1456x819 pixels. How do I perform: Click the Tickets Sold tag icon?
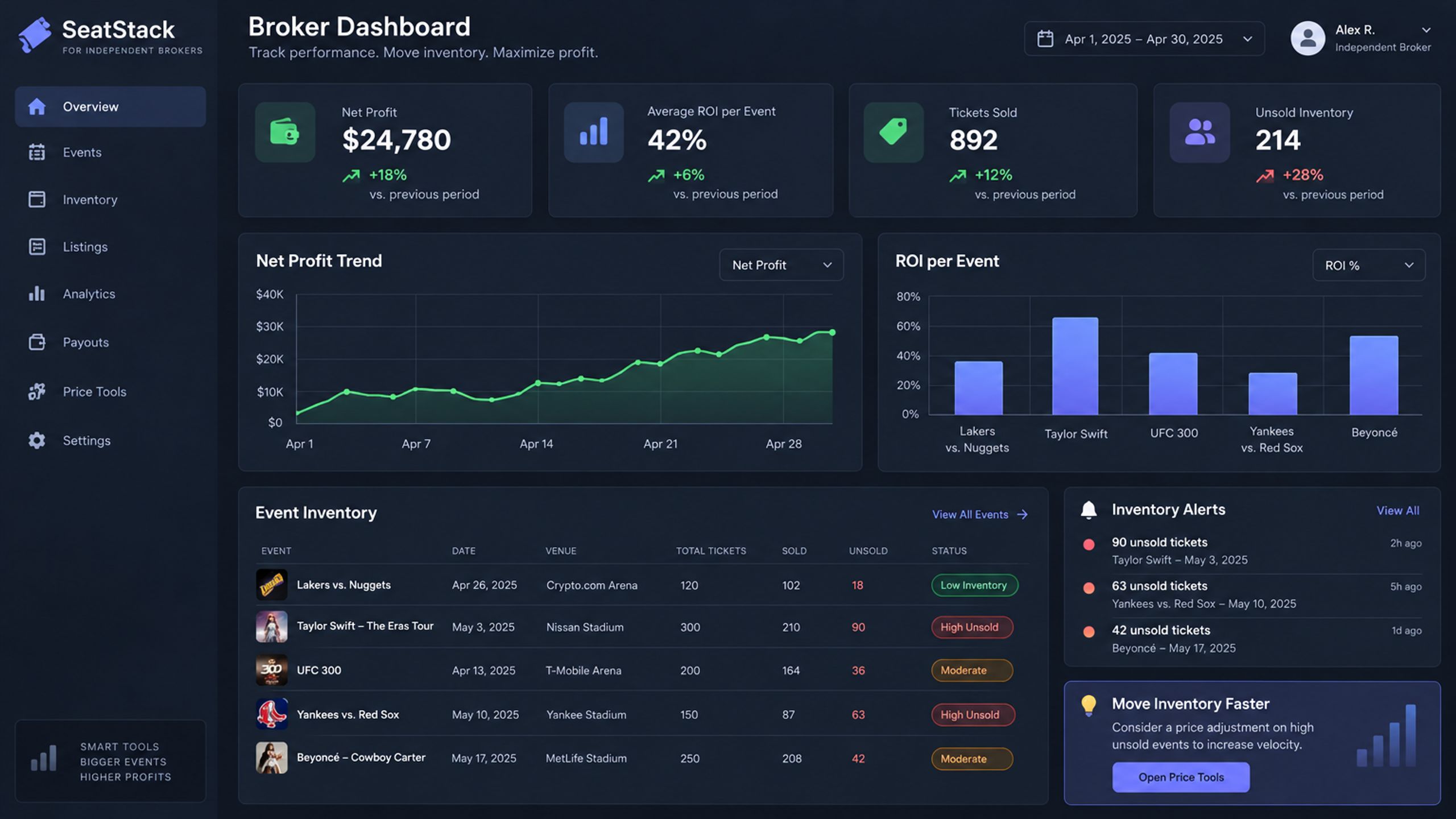point(894,133)
